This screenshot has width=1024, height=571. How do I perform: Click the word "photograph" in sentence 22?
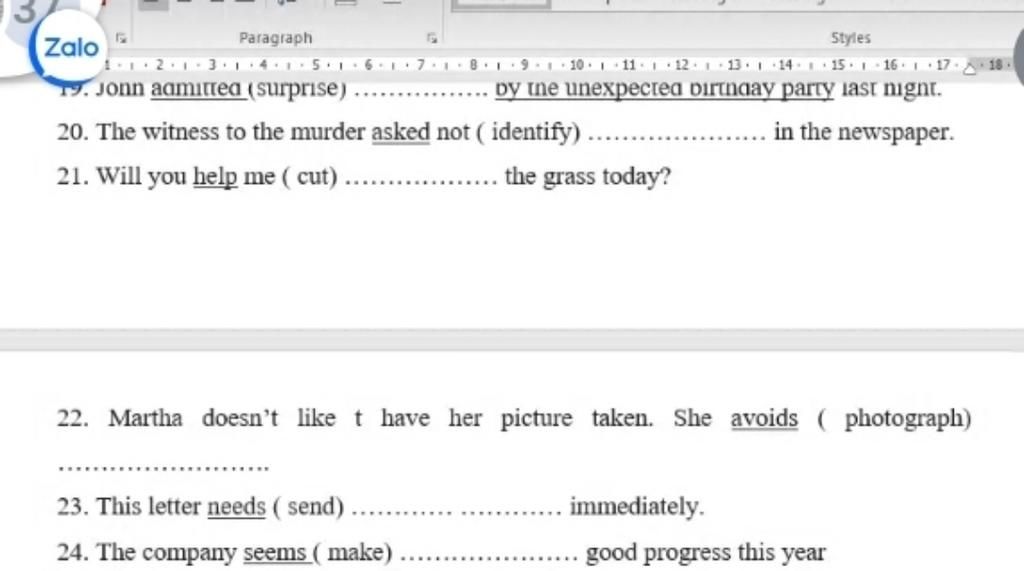tap(904, 418)
